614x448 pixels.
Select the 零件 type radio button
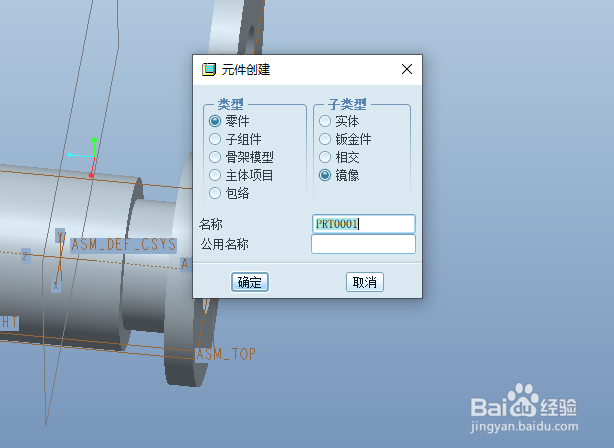pyautogui.click(x=215, y=121)
